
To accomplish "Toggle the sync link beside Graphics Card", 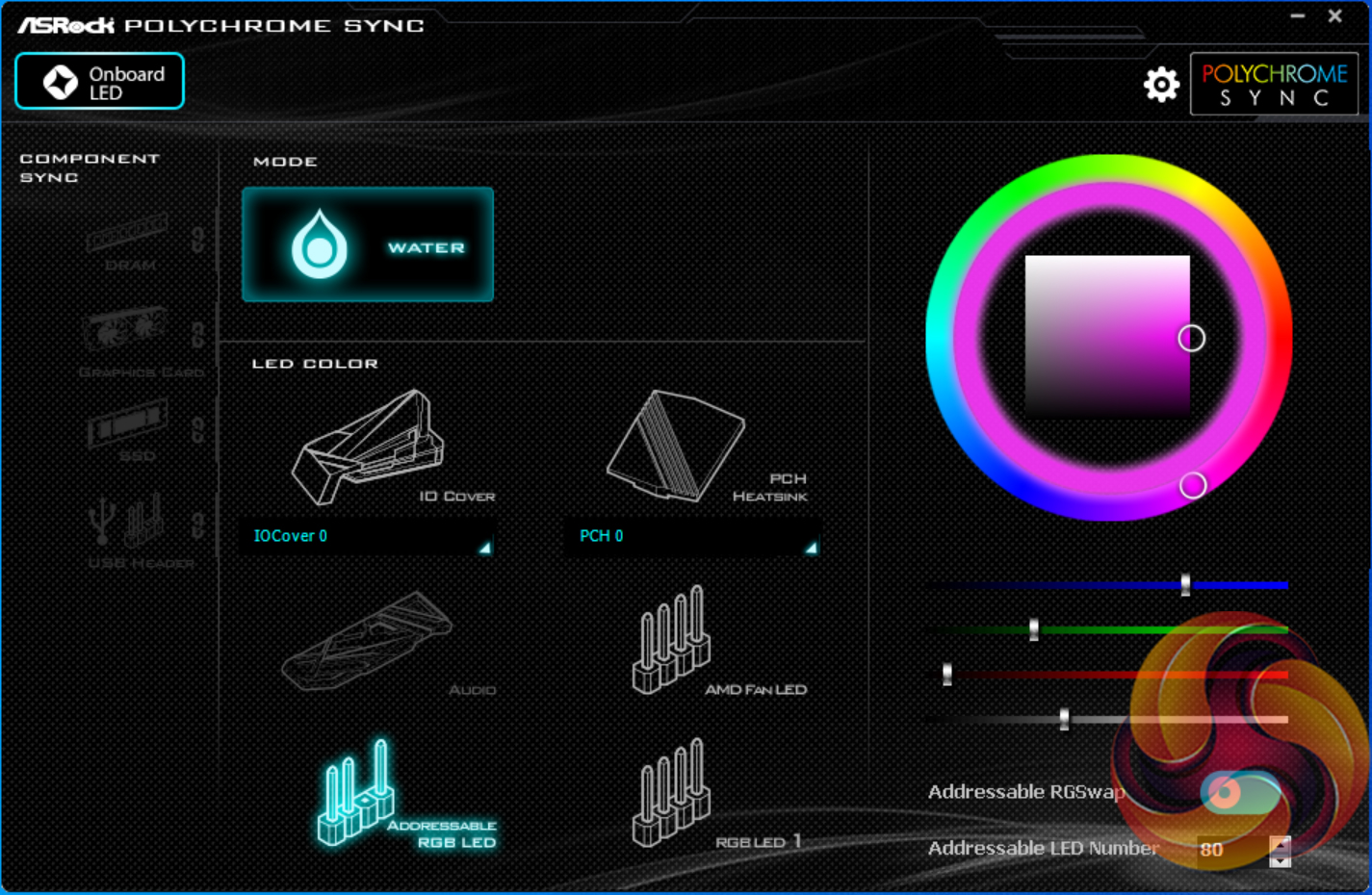I will tap(197, 334).
